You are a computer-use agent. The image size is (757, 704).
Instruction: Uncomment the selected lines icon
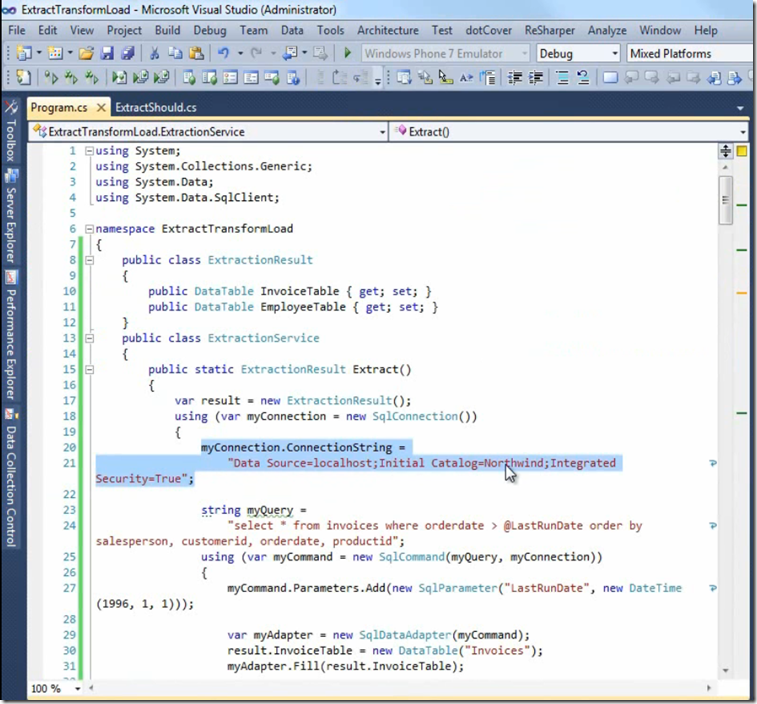coord(583,77)
